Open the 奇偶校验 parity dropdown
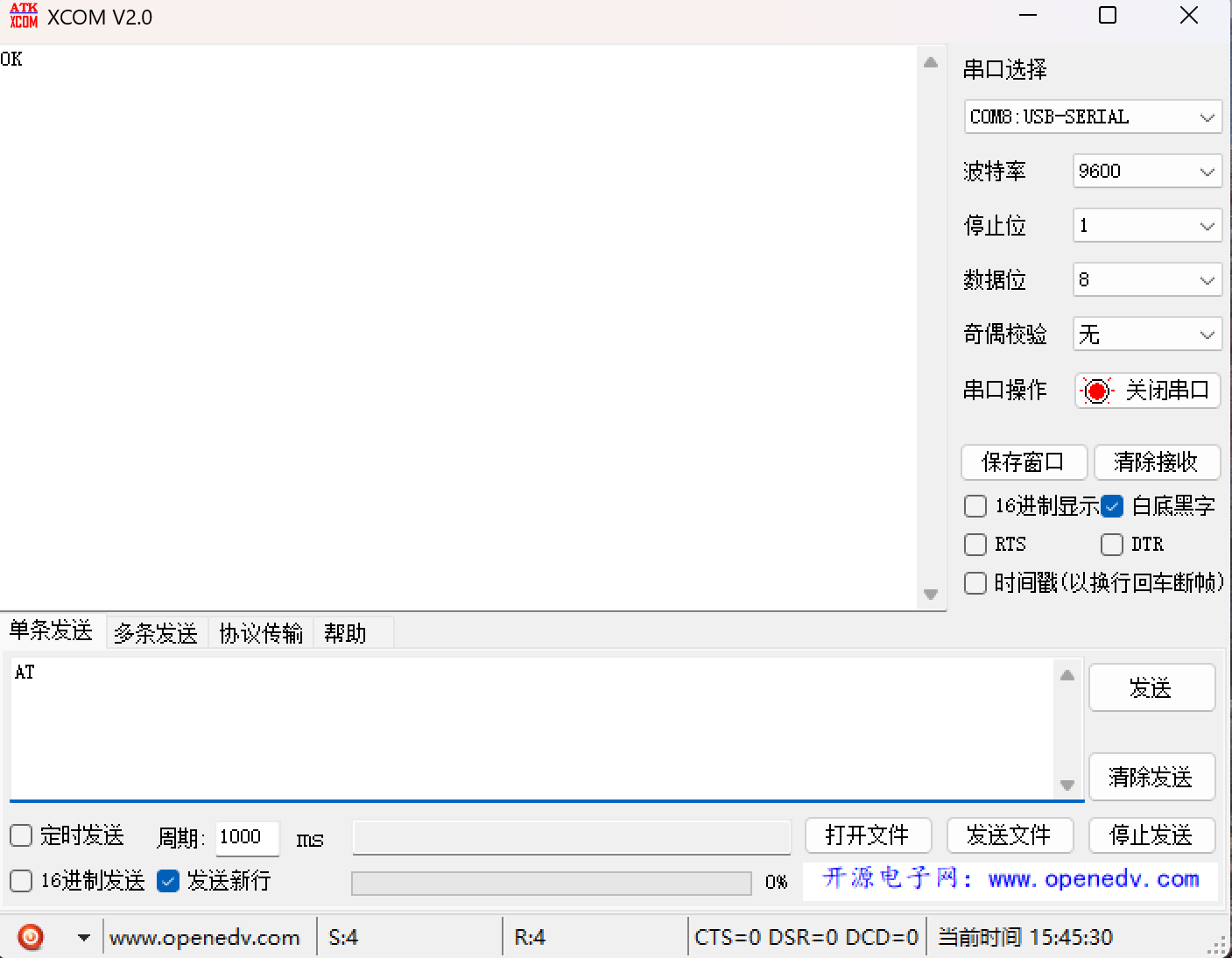This screenshot has height=958, width=1232. (1147, 335)
